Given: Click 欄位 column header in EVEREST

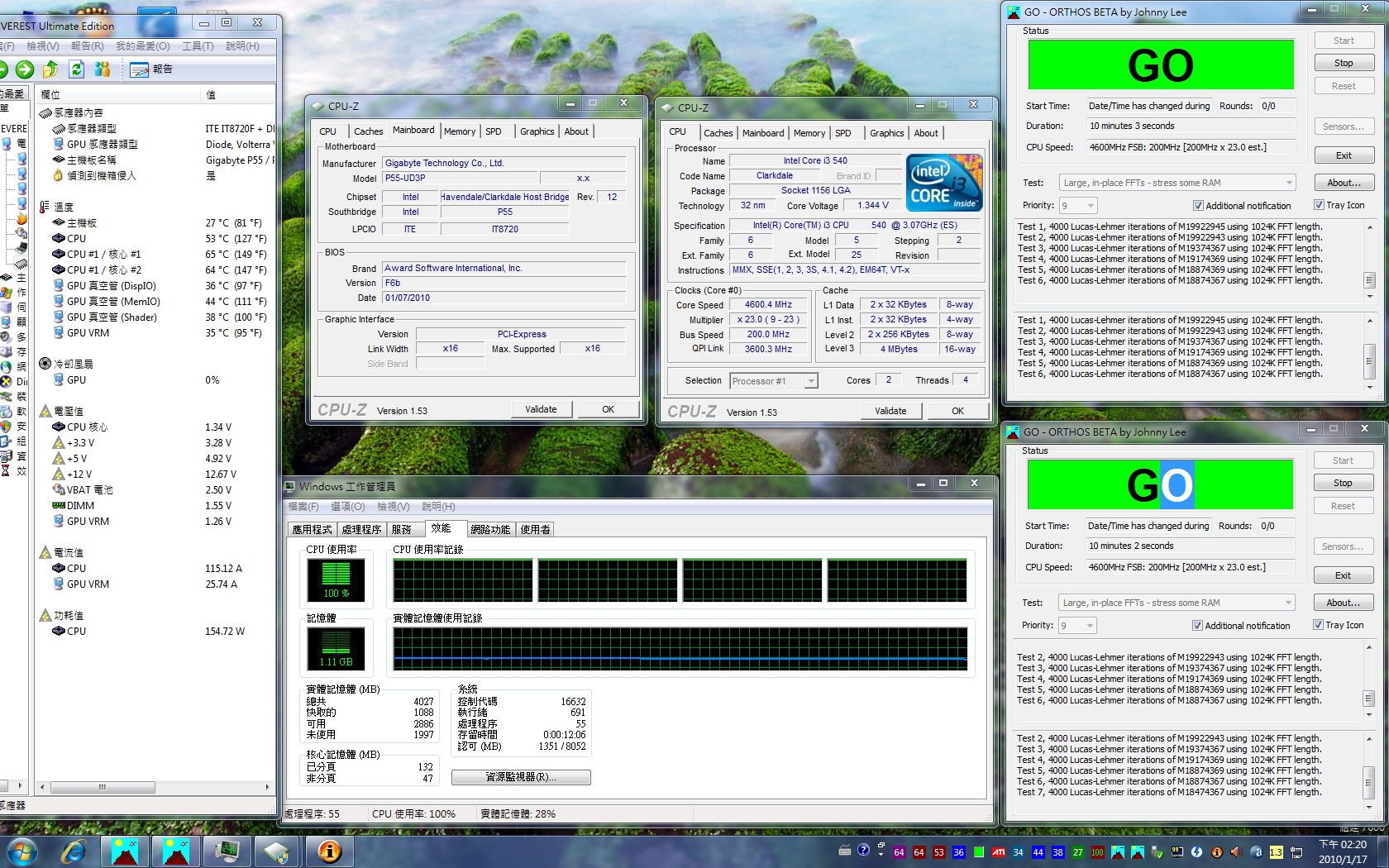Looking at the screenshot, I should pyautogui.click(x=119, y=94).
